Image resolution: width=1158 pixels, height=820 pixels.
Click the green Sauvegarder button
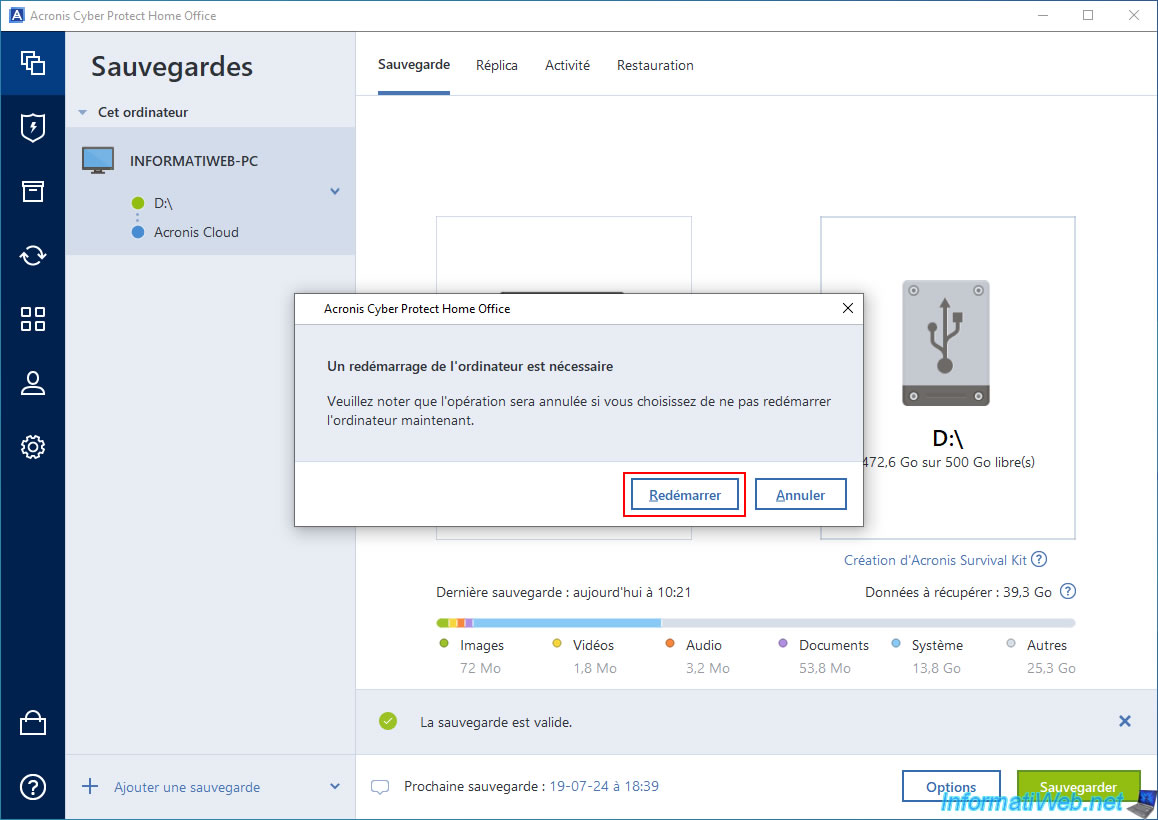pos(1078,787)
